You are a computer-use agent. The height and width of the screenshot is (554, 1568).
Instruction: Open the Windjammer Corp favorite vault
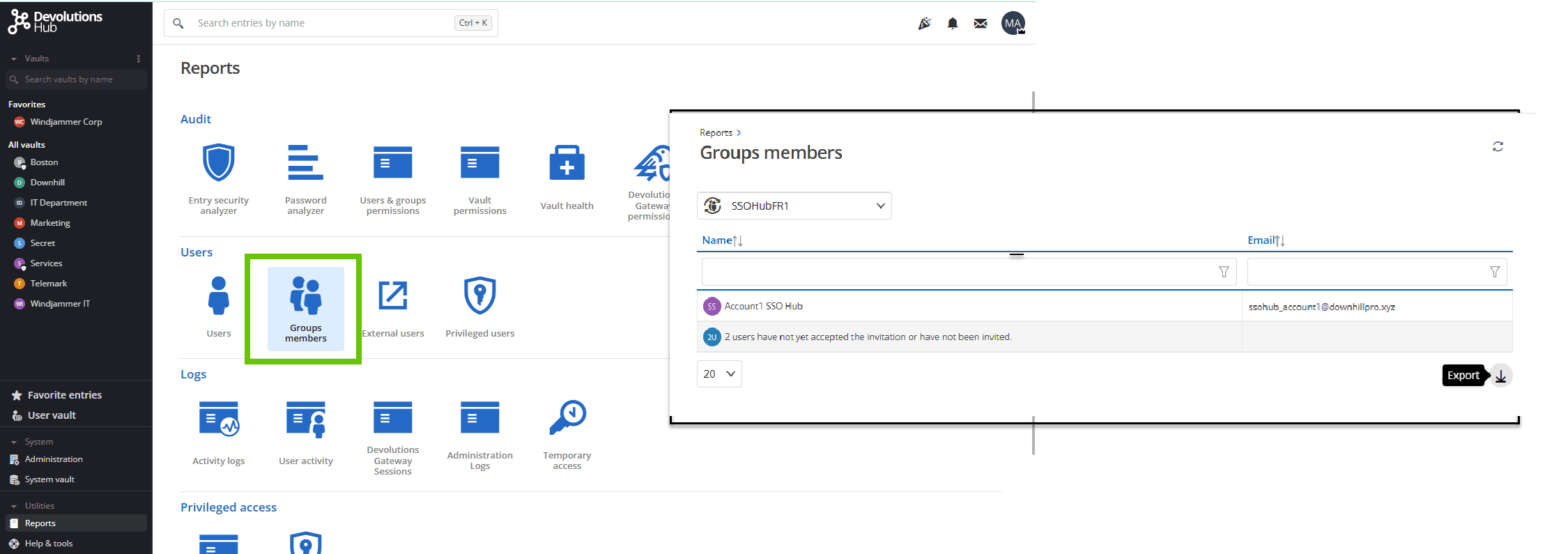coord(66,122)
